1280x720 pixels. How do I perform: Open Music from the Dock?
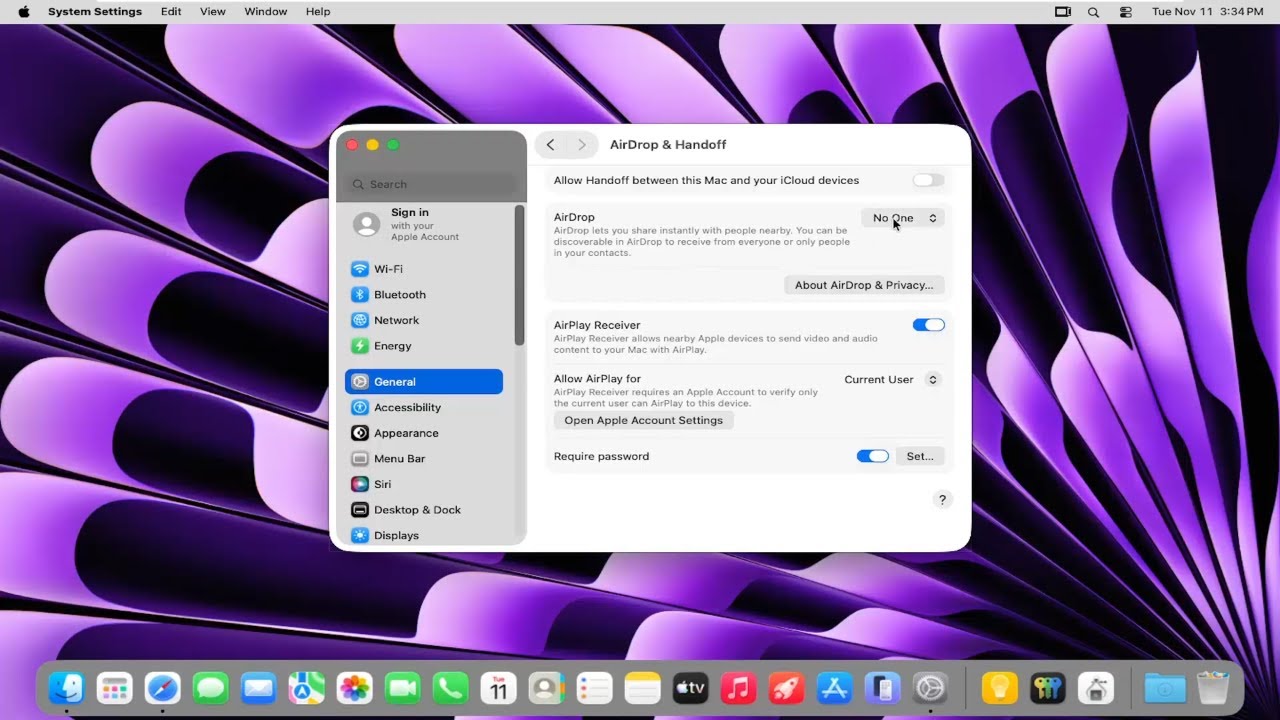click(738, 688)
